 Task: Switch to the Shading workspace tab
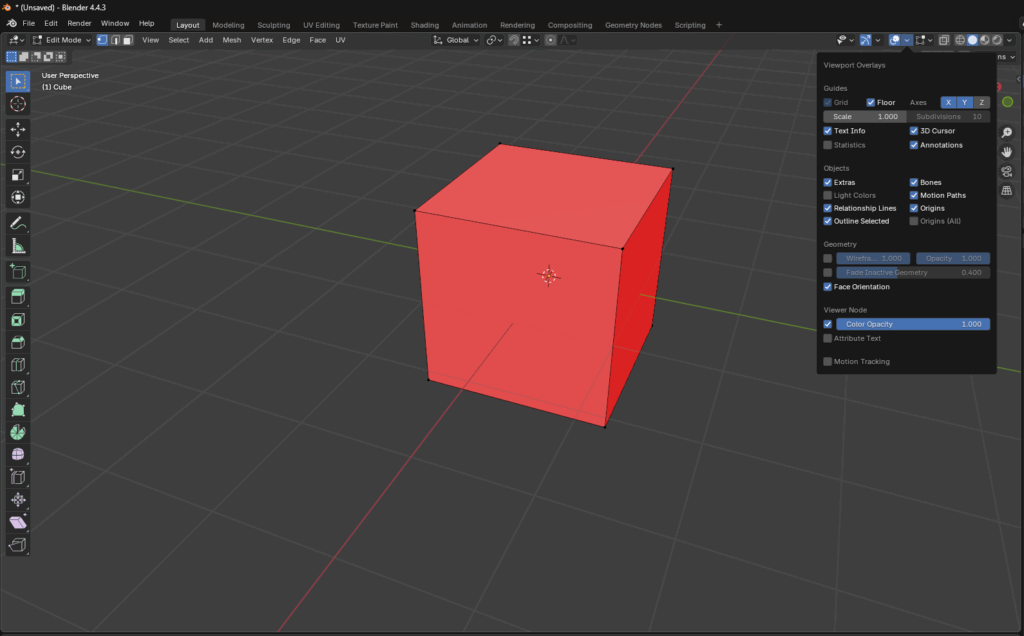424,25
